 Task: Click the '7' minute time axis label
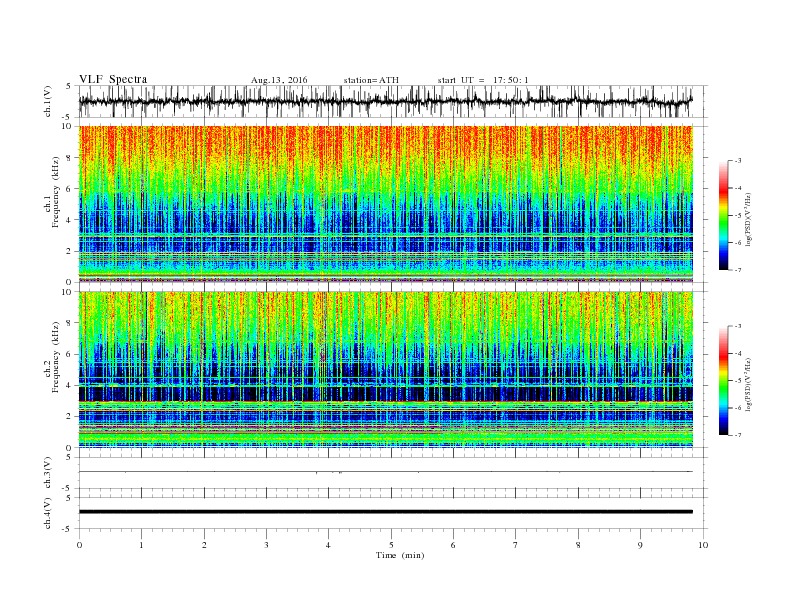click(x=516, y=545)
